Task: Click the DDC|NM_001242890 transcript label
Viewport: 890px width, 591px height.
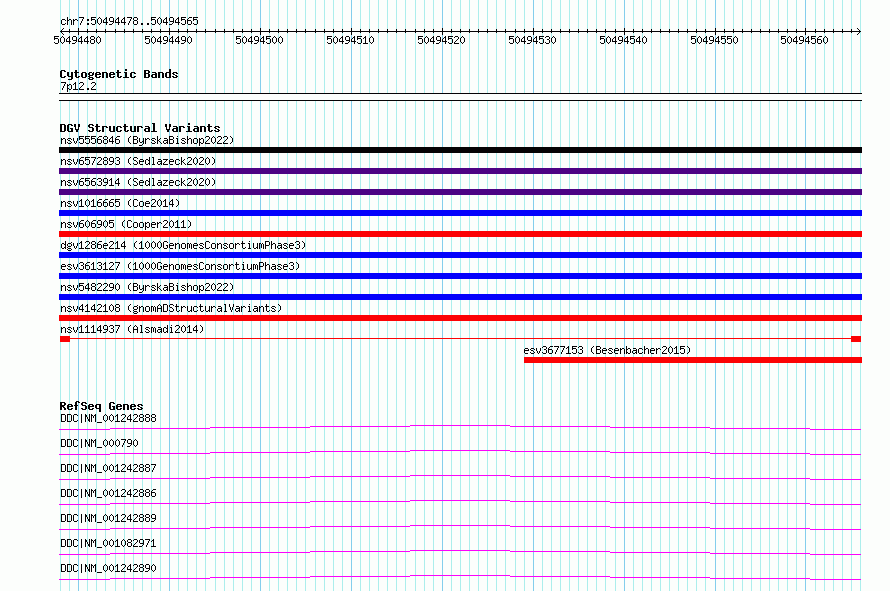Action: pos(108,568)
